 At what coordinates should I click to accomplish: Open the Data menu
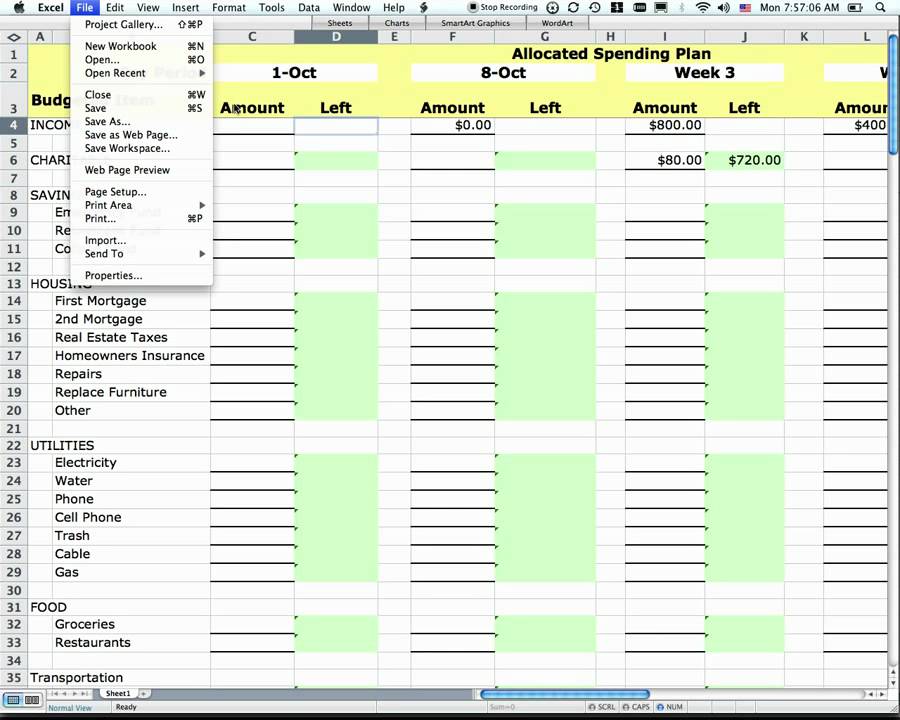click(309, 7)
